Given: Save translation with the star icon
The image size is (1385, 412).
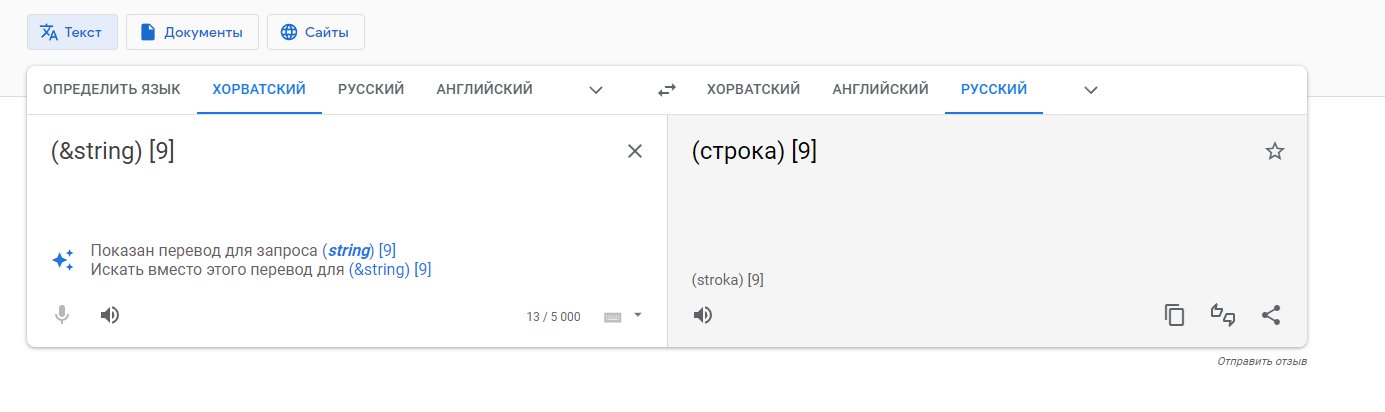Looking at the screenshot, I should click(1274, 151).
